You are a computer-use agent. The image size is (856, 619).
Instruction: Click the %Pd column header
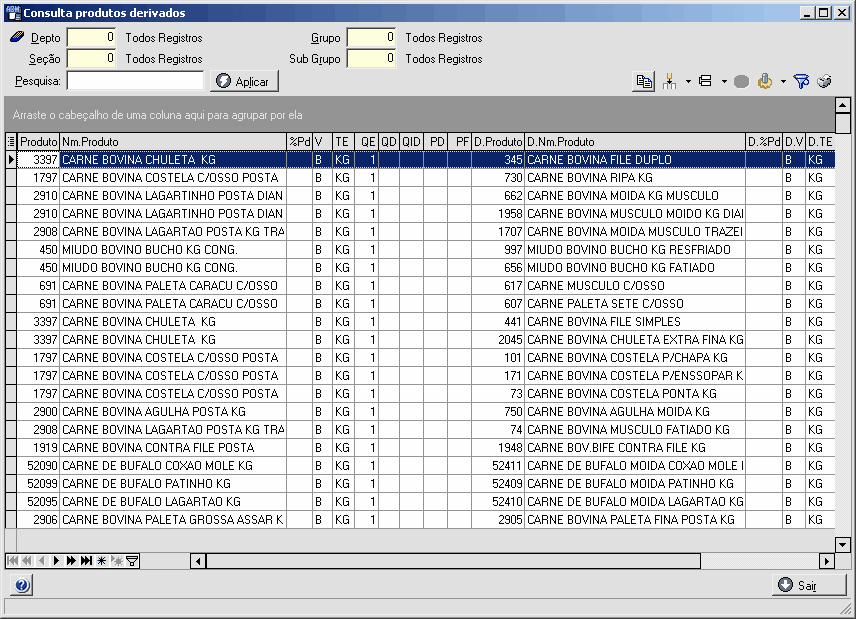pos(299,142)
